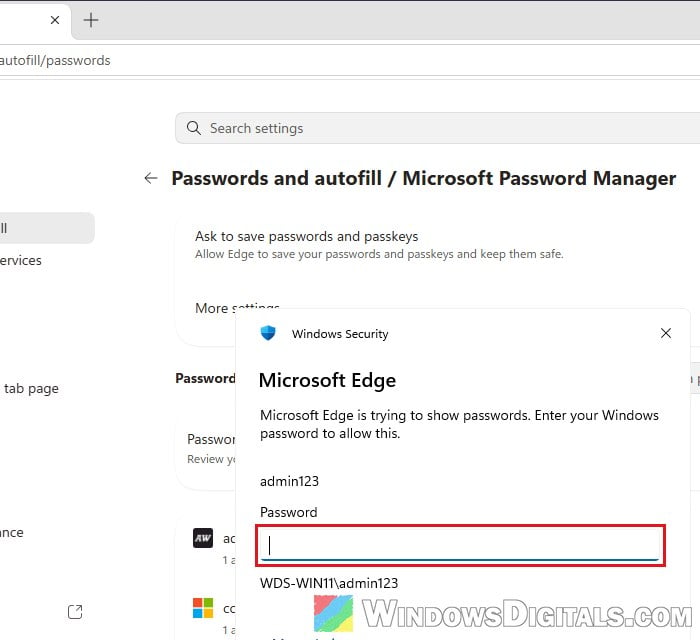Select the highlighted sidebar item

[x=47, y=228]
